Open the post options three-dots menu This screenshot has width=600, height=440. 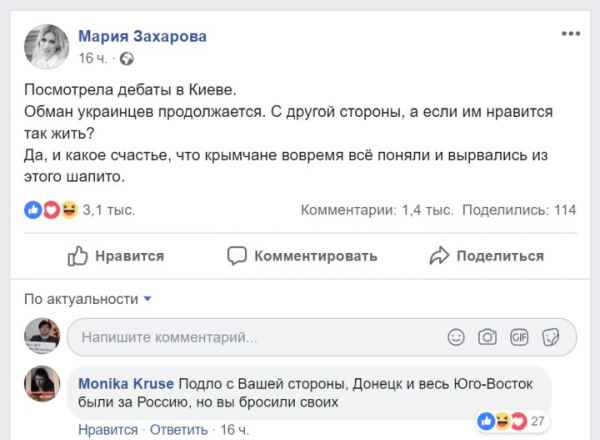tap(570, 35)
